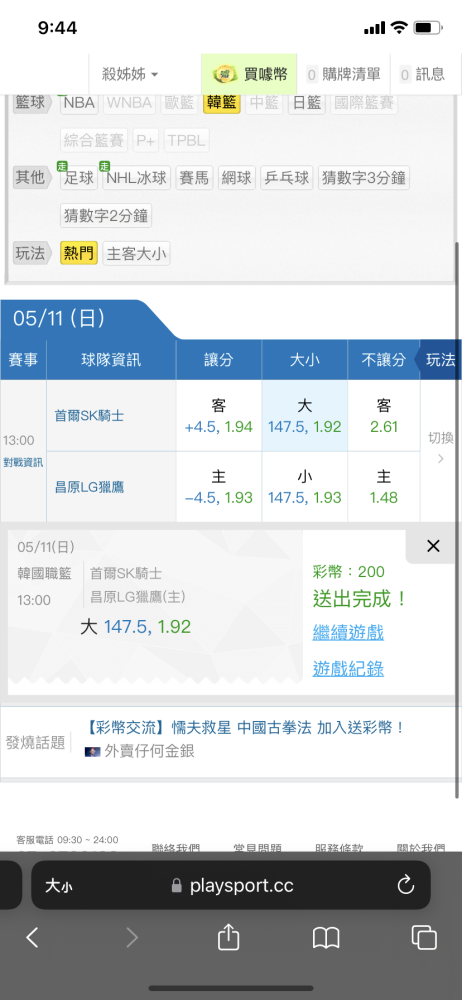This screenshot has height=1000, width=462.
Task: Close the bet confirmation slip
Action: 433,546
